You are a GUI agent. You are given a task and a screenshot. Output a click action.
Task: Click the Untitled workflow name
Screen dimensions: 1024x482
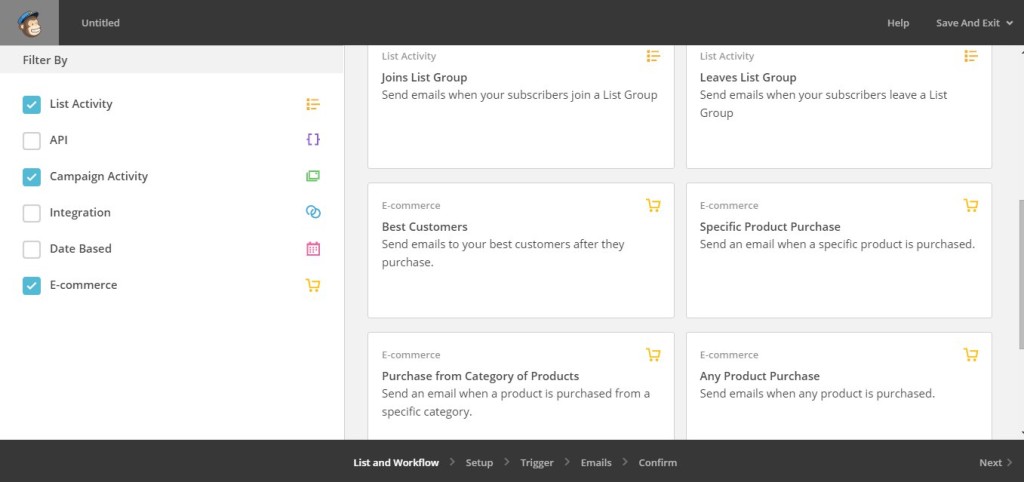pos(101,23)
